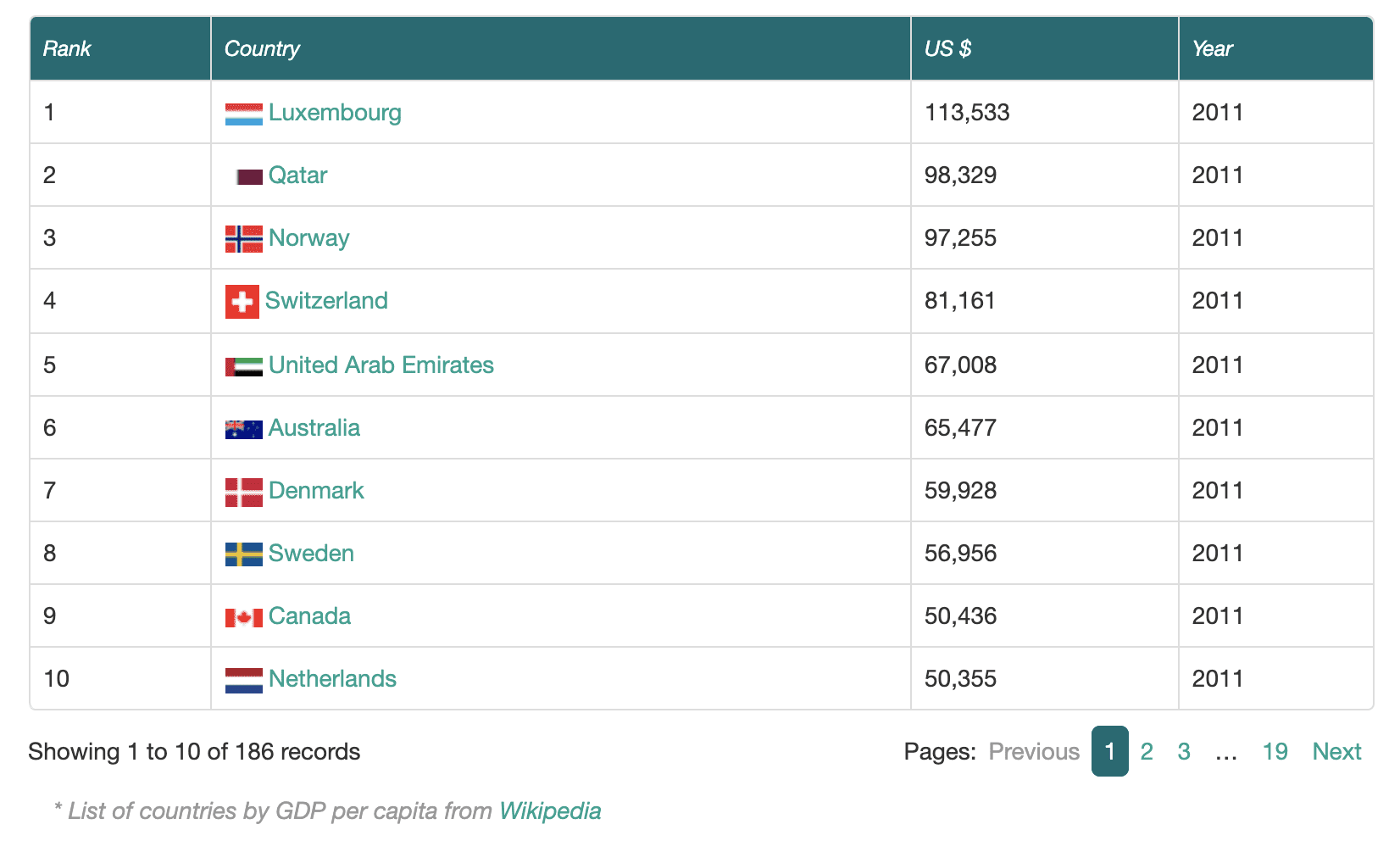
Task: Open the Wikipedia source link
Action: click(x=552, y=810)
